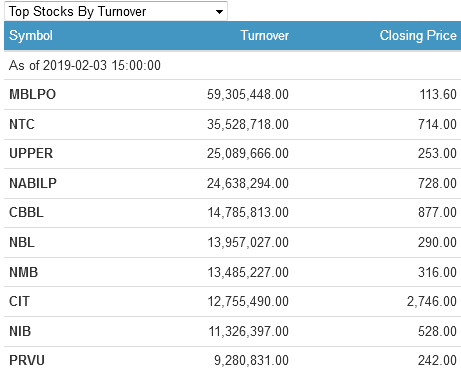Click the Turnover column header
461x369 pixels.
[265, 36]
